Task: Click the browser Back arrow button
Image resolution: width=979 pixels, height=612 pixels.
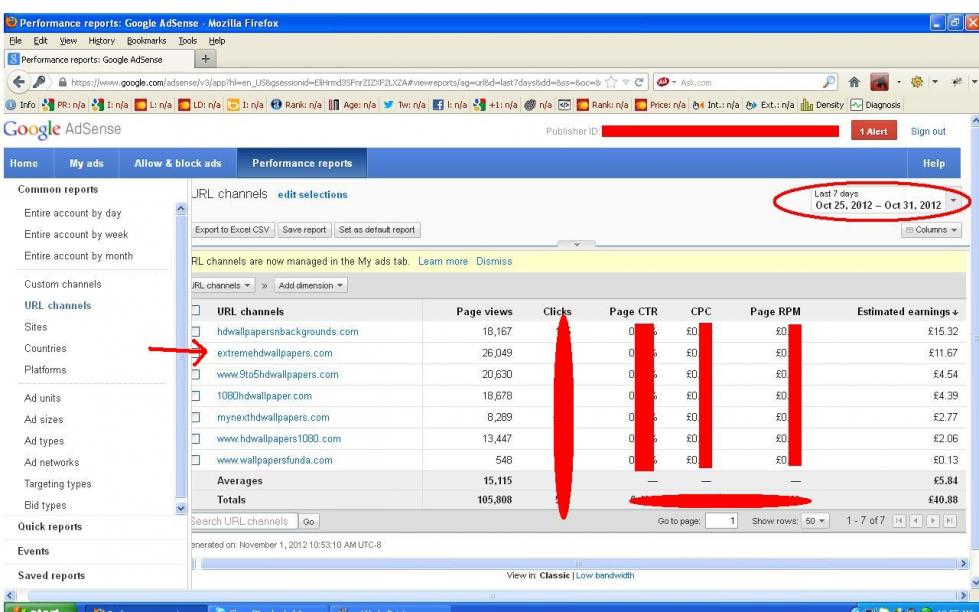Action: tap(19, 82)
